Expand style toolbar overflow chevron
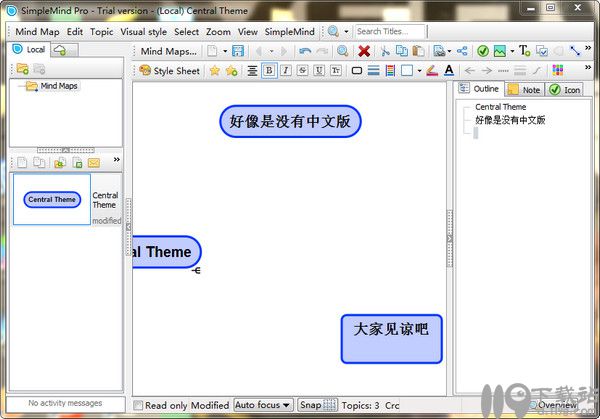The image size is (600, 419). pos(588,67)
